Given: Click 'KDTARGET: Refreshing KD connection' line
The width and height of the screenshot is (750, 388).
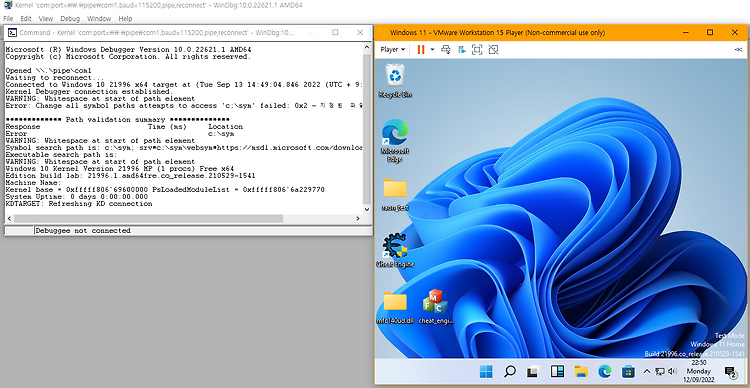Looking at the screenshot, I should click(79, 204).
